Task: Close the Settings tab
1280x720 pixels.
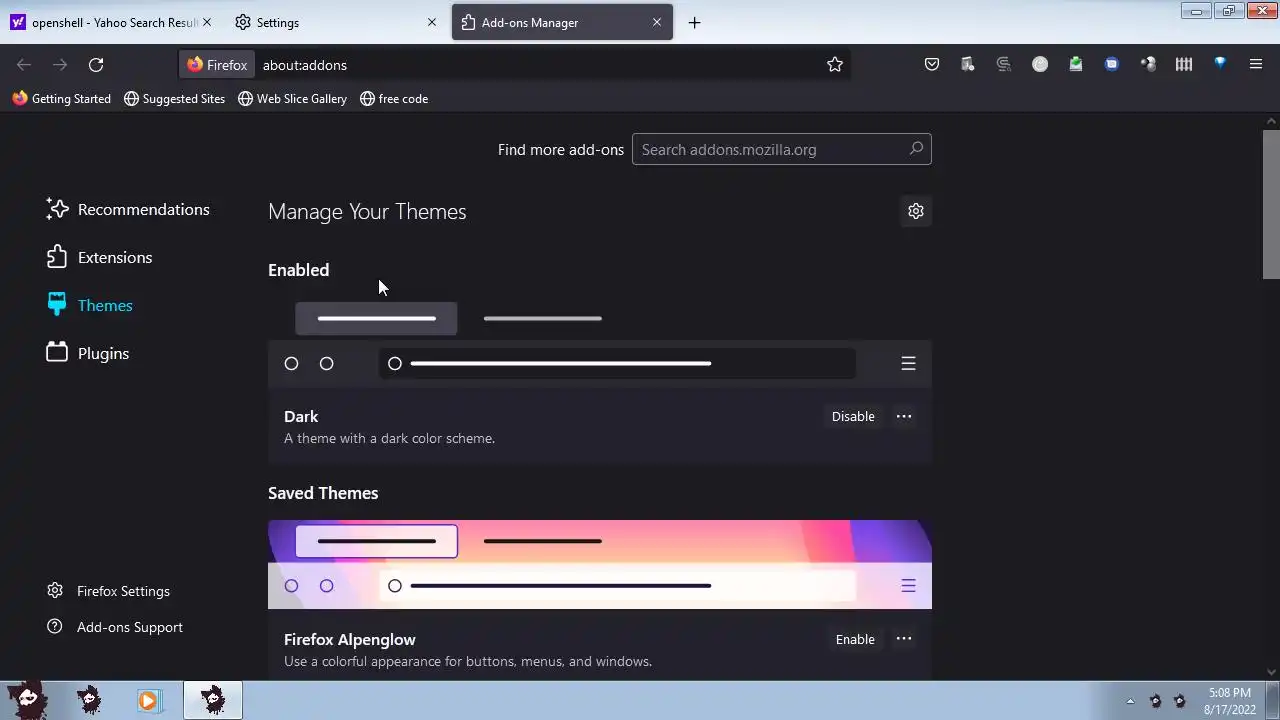Action: 432,22
